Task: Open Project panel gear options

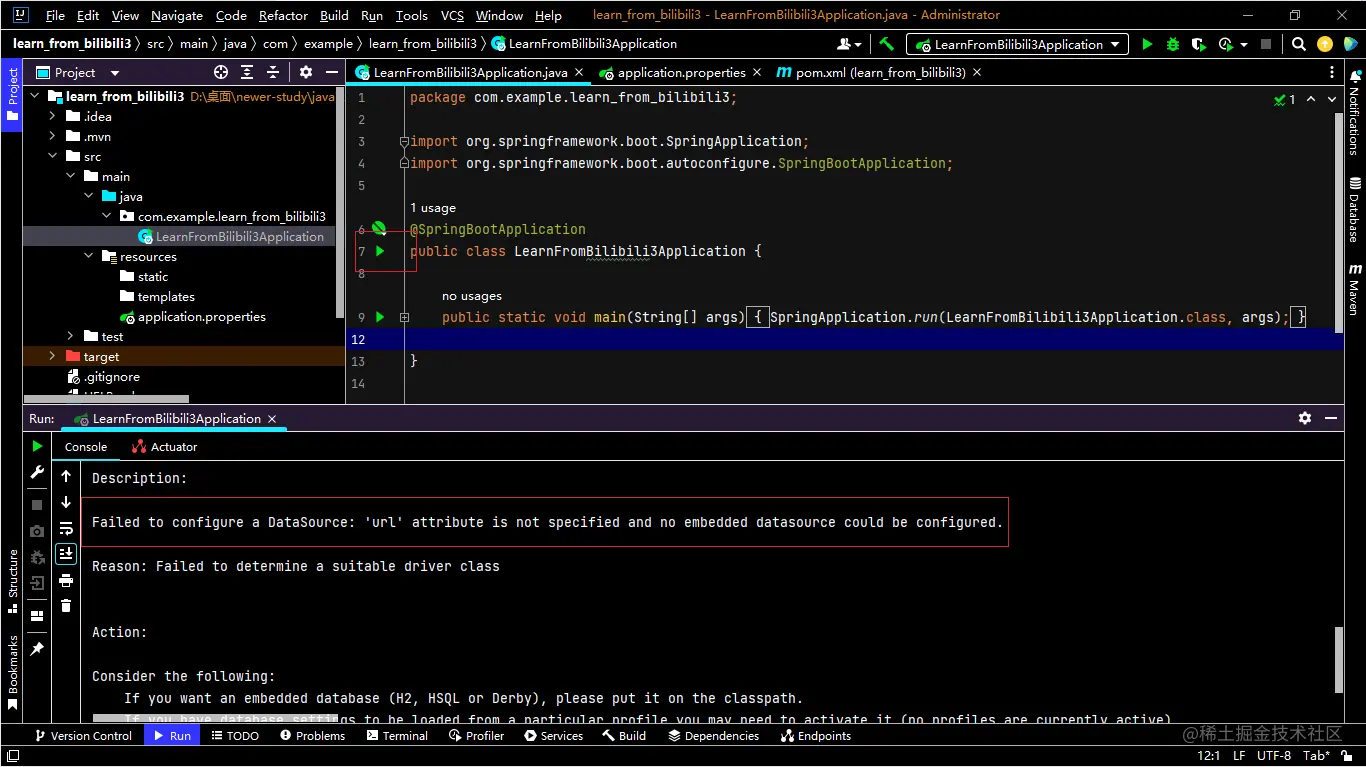Action: (306, 72)
